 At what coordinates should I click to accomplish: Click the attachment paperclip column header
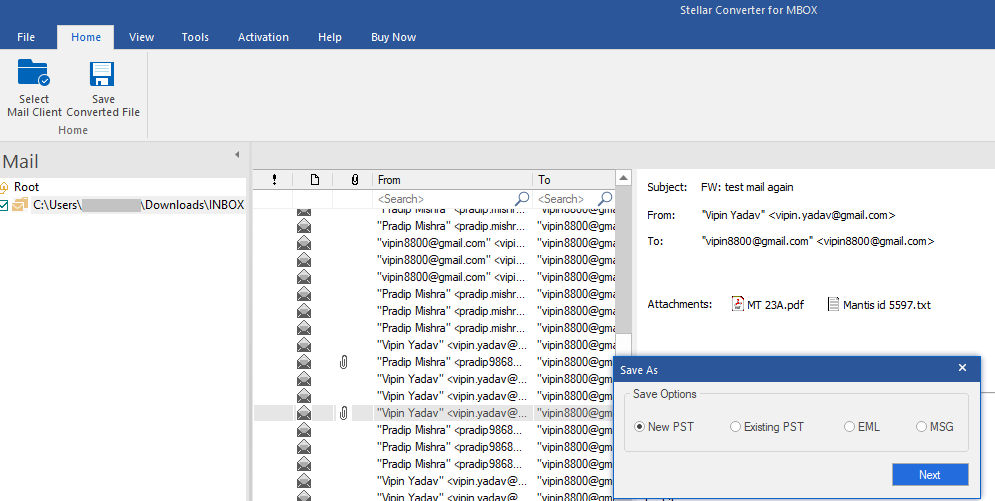click(355, 180)
